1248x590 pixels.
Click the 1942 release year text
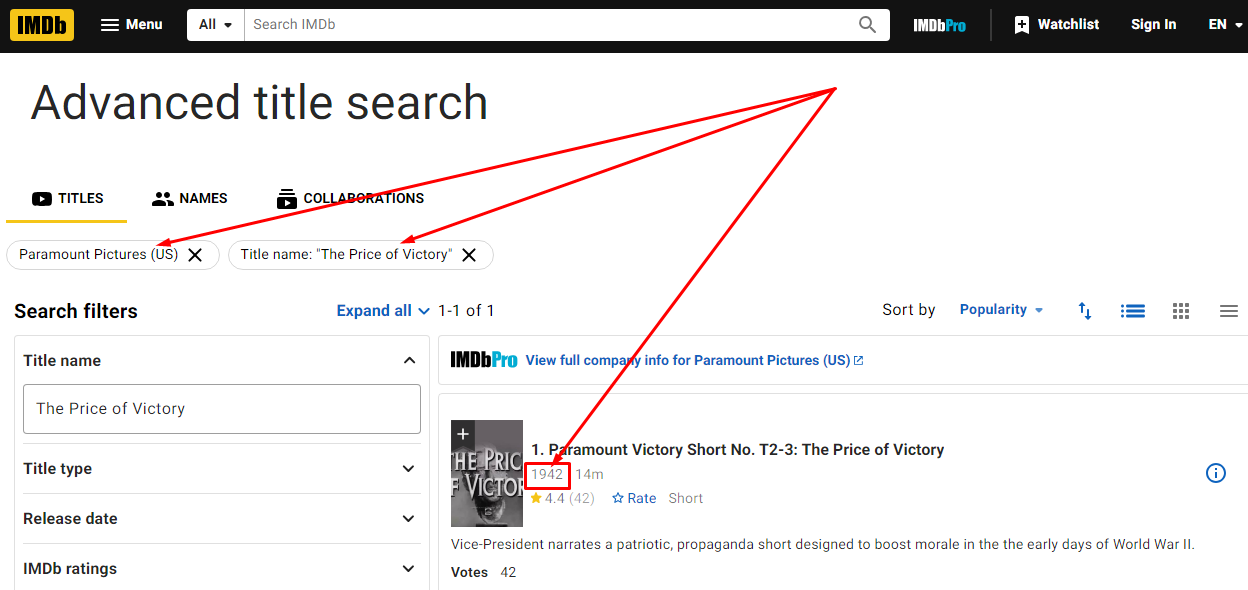pyautogui.click(x=547, y=474)
